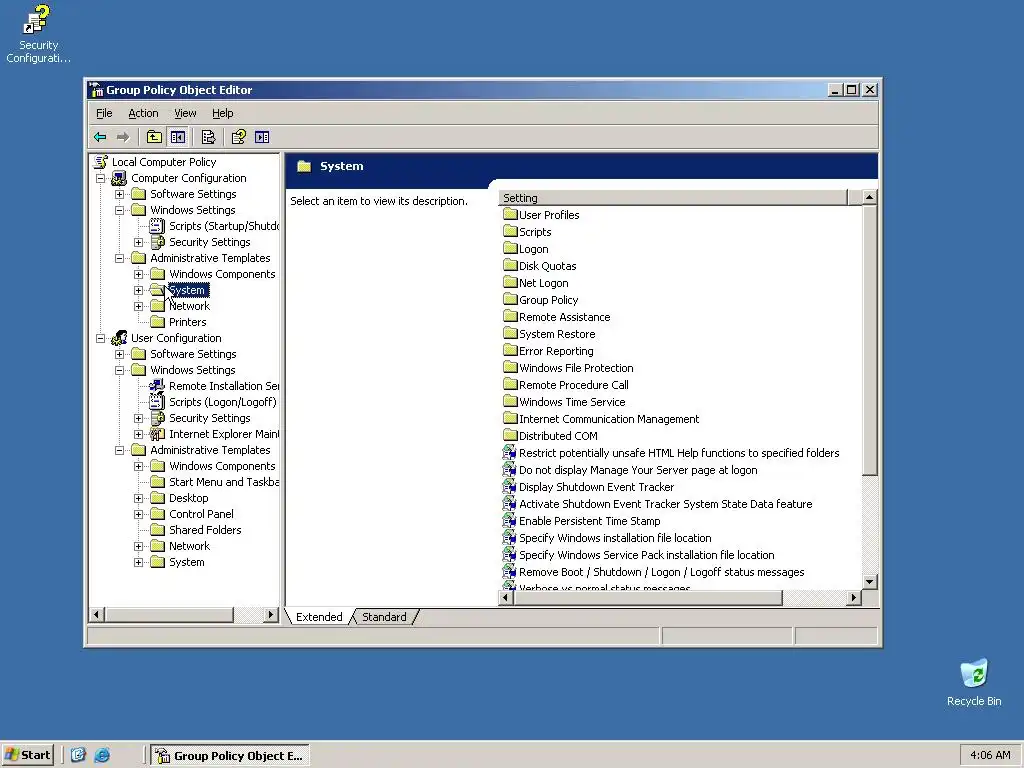
Task: Click the Help toolbar icon
Action: pyautogui.click(x=238, y=137)
